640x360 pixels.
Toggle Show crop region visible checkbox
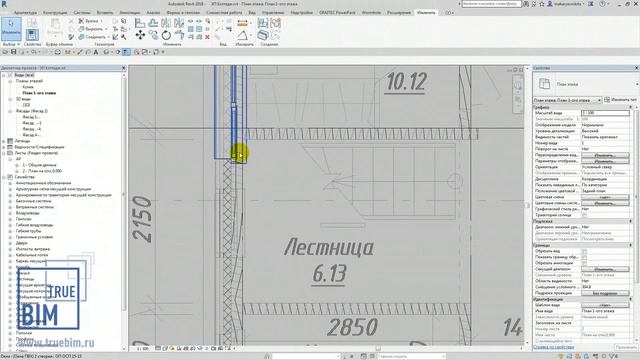click(x=584, y=258)
